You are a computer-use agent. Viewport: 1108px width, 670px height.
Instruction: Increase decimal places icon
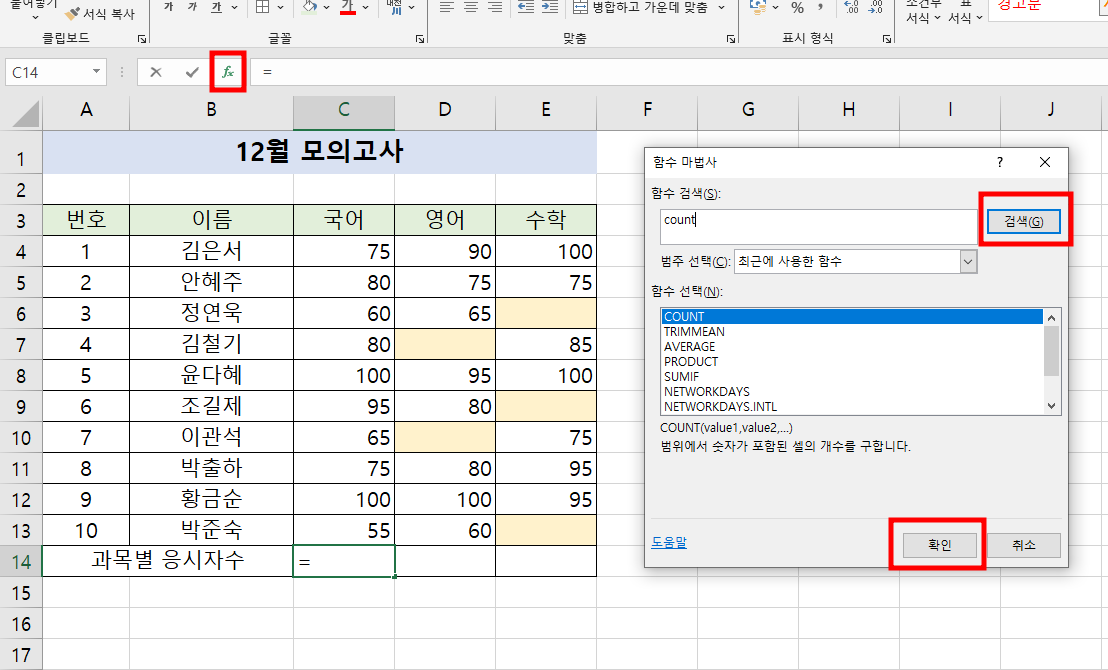pos(851,7)
